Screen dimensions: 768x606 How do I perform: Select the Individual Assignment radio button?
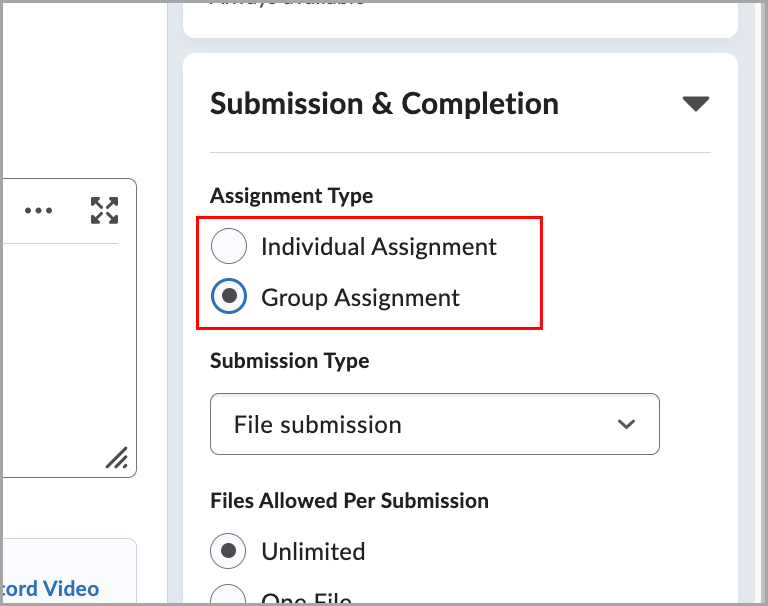click(229, 246)
